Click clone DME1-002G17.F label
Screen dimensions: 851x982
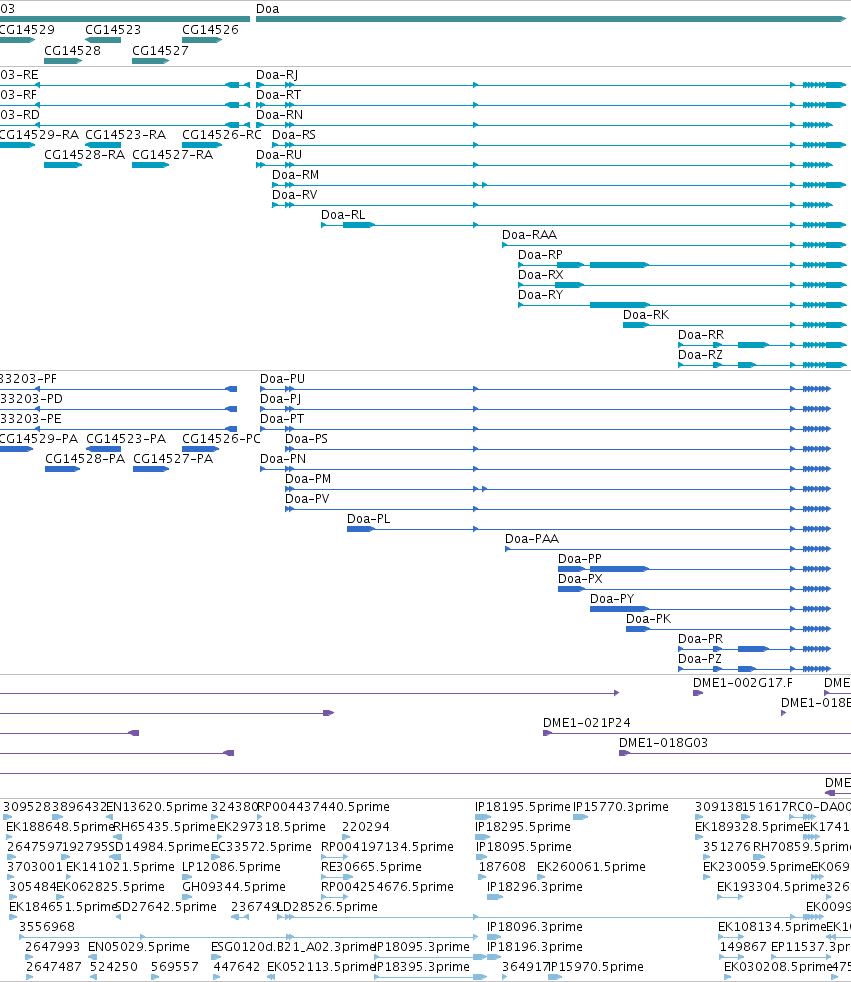click(743, 684)
